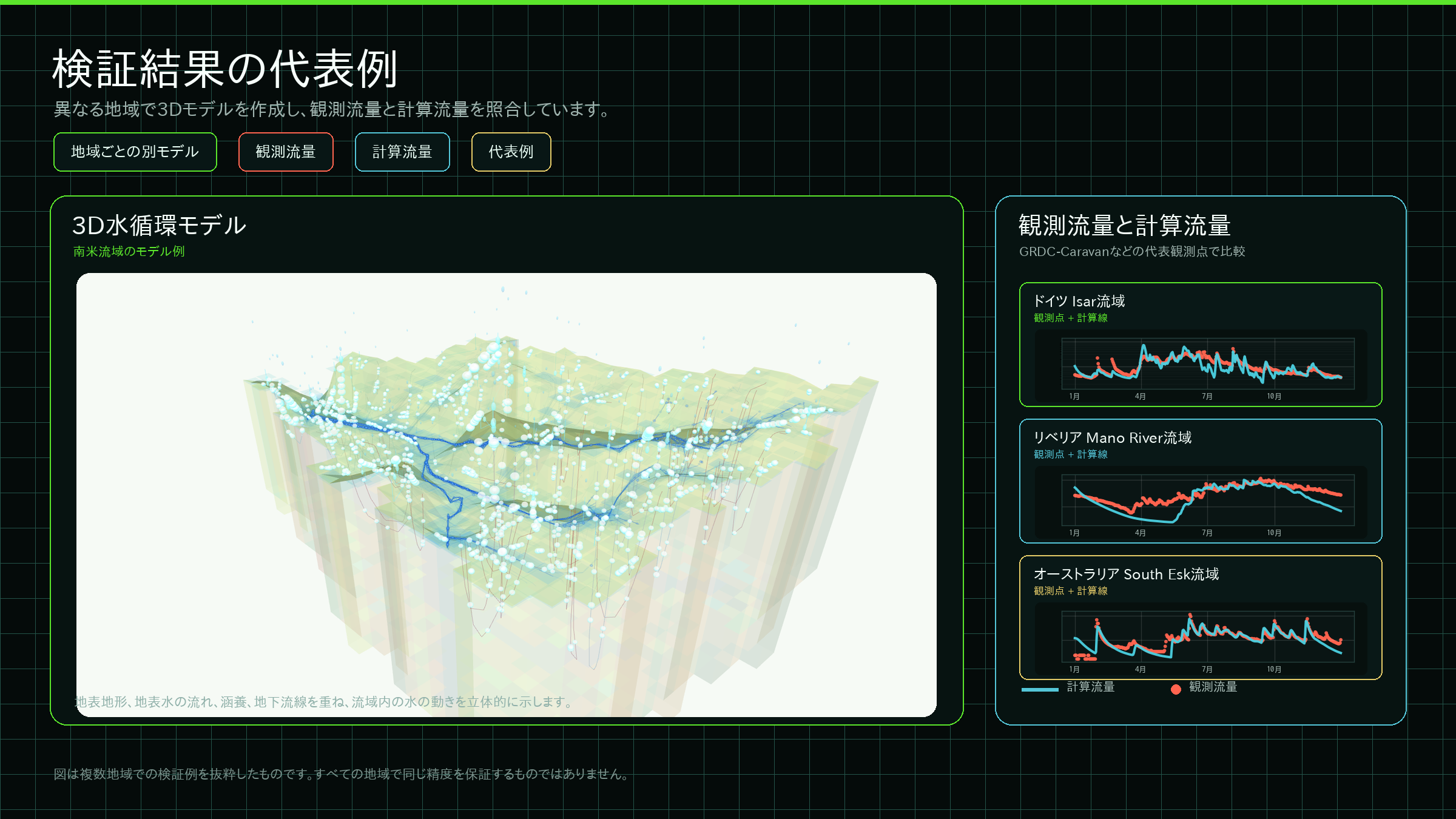Click the 1月 axis label on Isar chart
This screenshot has width=1456, height=819.
1074,396
